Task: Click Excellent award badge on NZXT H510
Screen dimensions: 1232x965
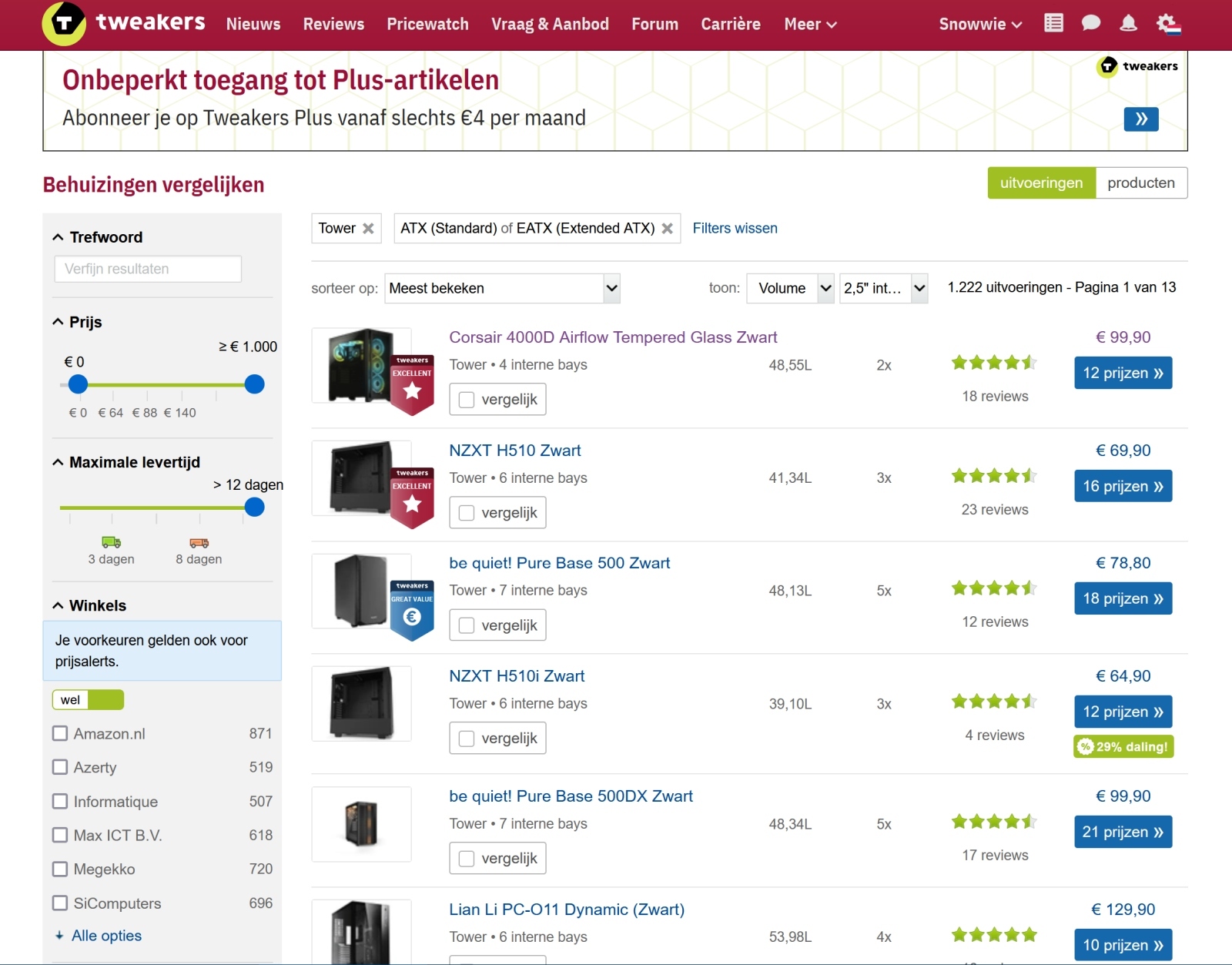Action: (x=413, y=498)
